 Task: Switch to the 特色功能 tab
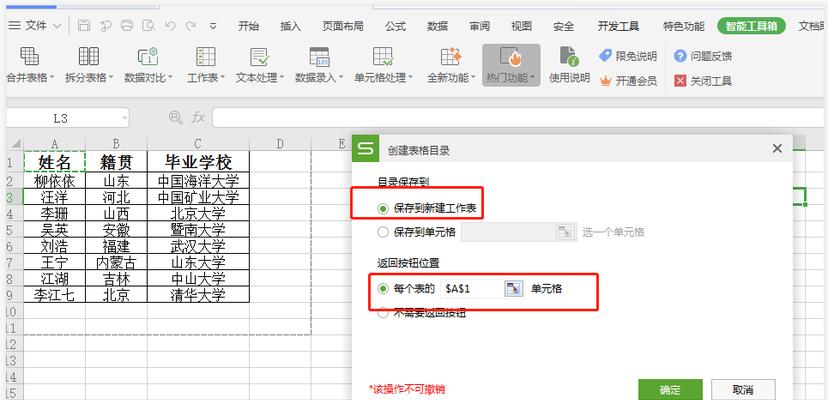(684, 26)
